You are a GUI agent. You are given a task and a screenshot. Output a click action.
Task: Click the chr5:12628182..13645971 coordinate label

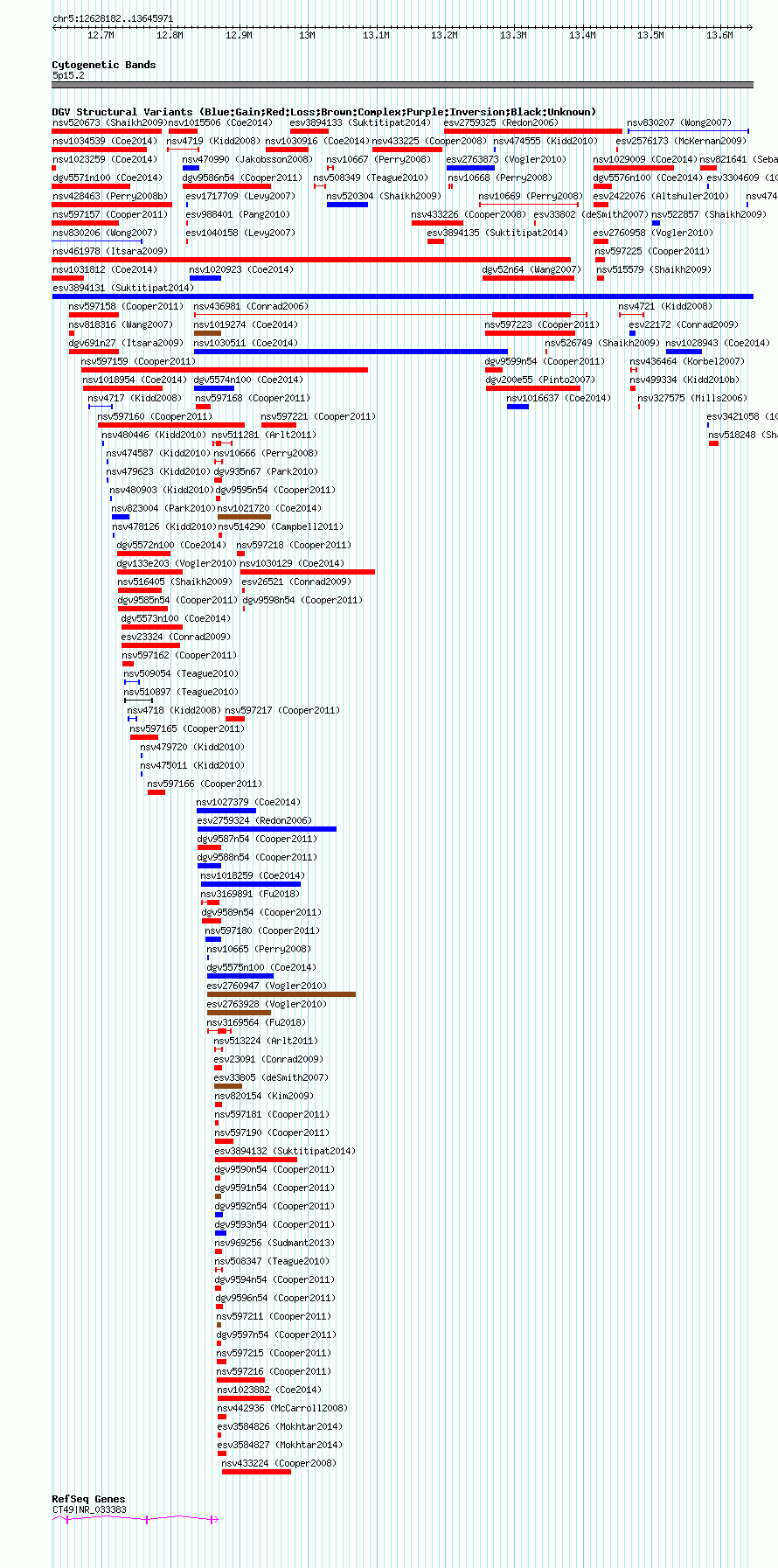113,18
